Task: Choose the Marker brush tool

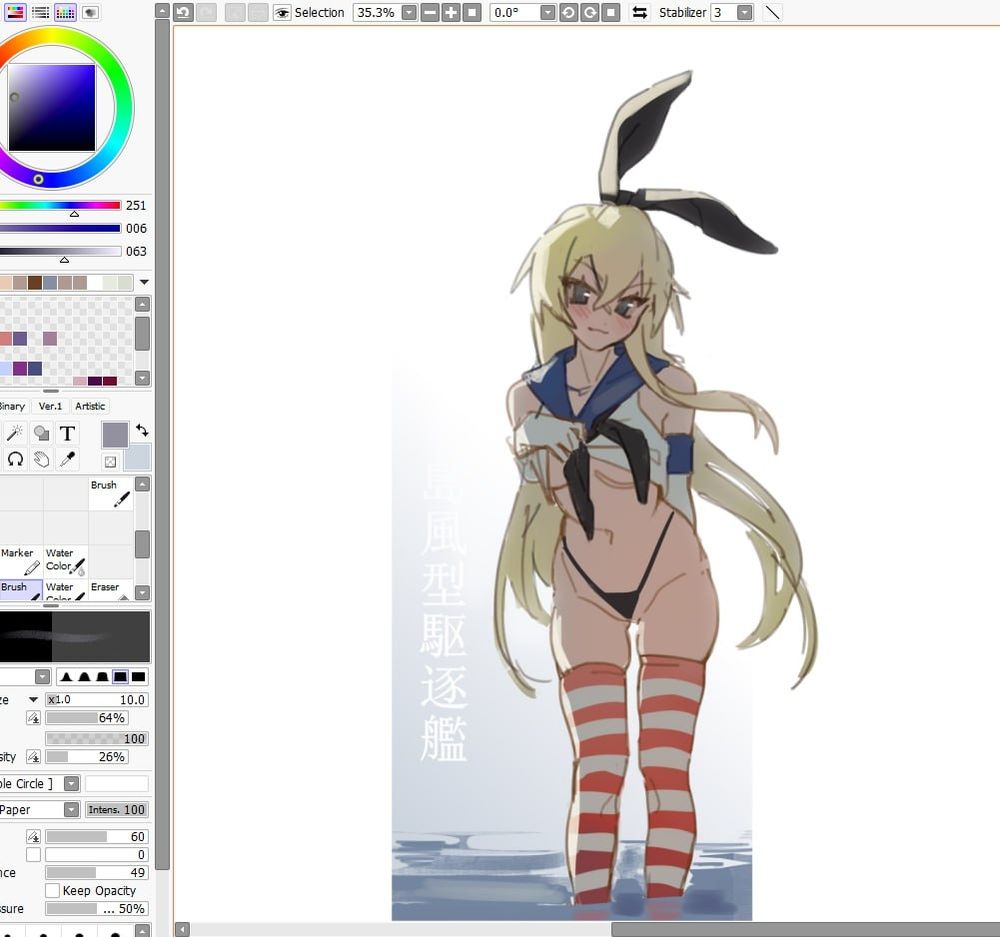Action: pos(21,561)
